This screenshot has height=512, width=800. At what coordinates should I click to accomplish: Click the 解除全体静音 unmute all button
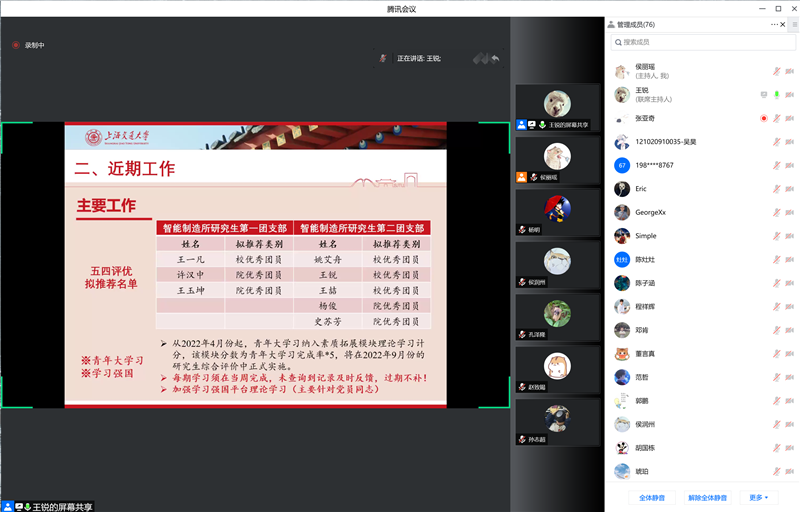tap(707, 497)
